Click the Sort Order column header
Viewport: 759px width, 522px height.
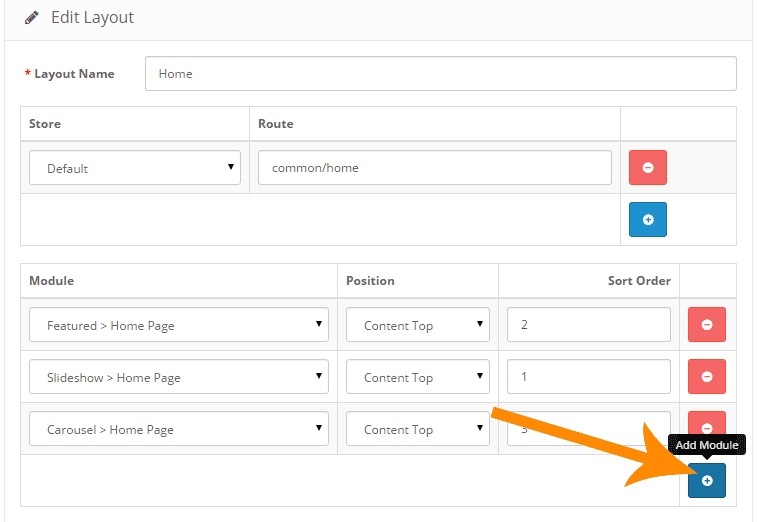639,280
